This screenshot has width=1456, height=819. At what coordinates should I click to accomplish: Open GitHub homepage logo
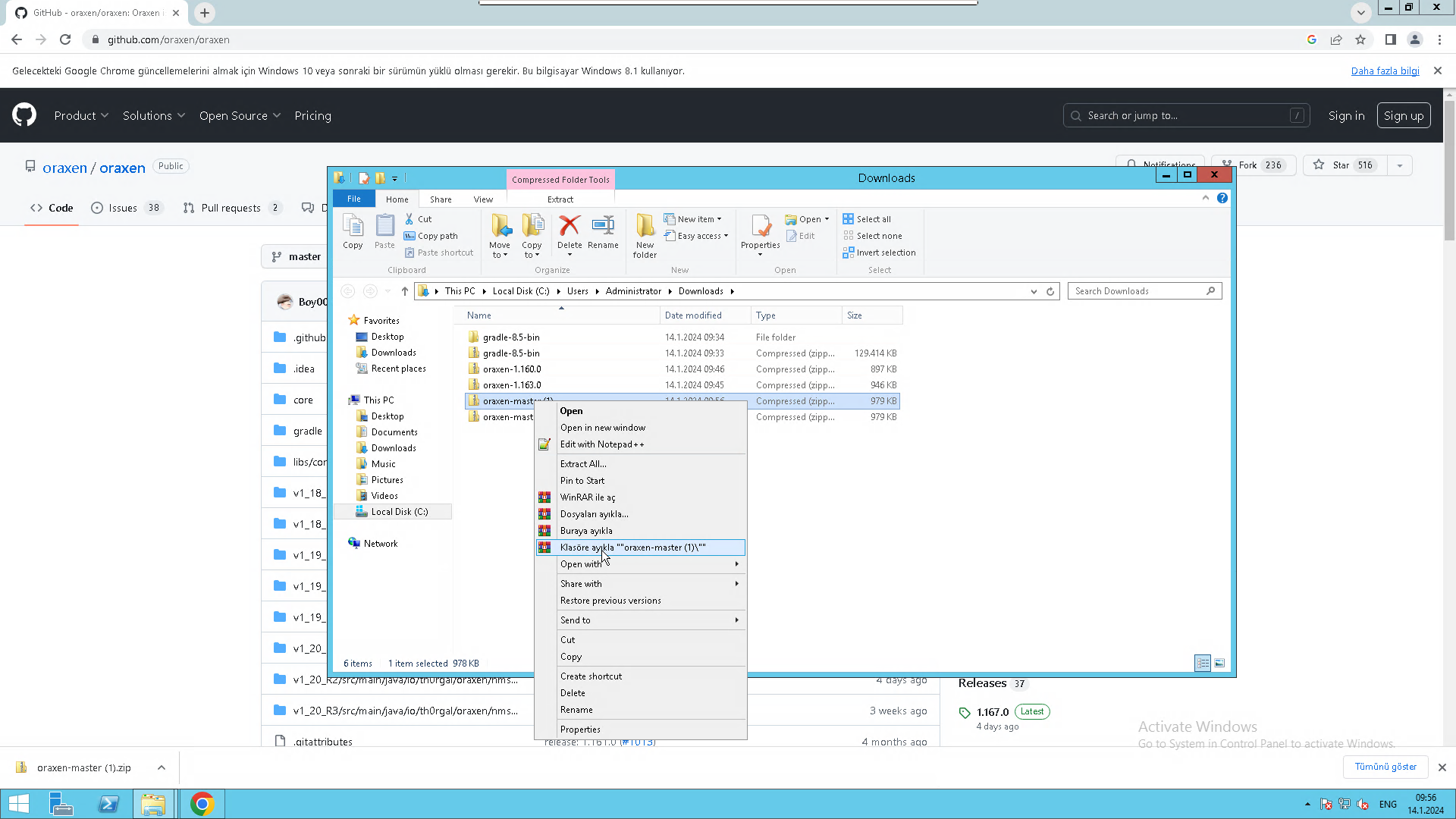[x=24, y=115]
